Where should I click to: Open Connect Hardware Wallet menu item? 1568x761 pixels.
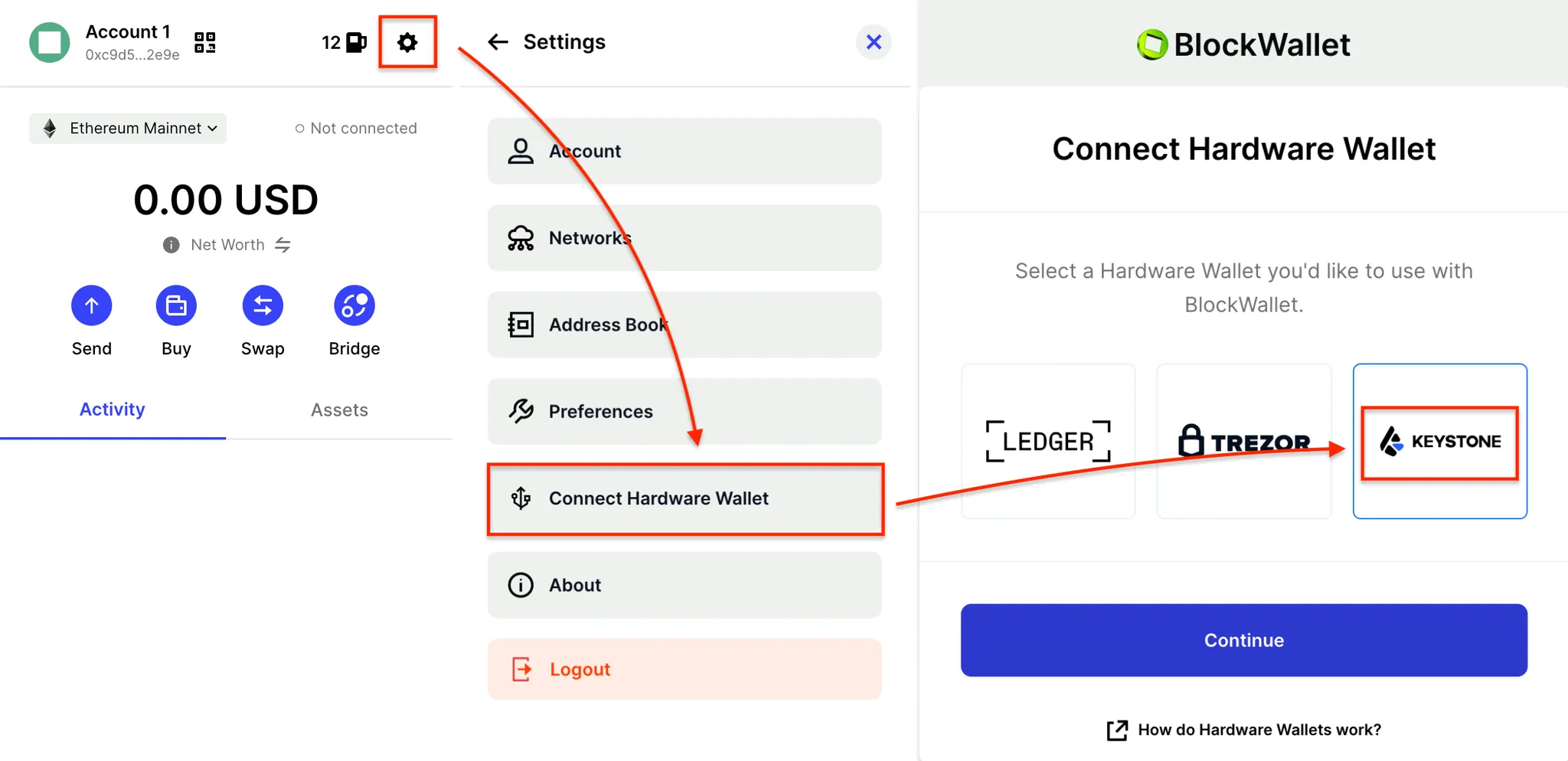coord(684,498)
